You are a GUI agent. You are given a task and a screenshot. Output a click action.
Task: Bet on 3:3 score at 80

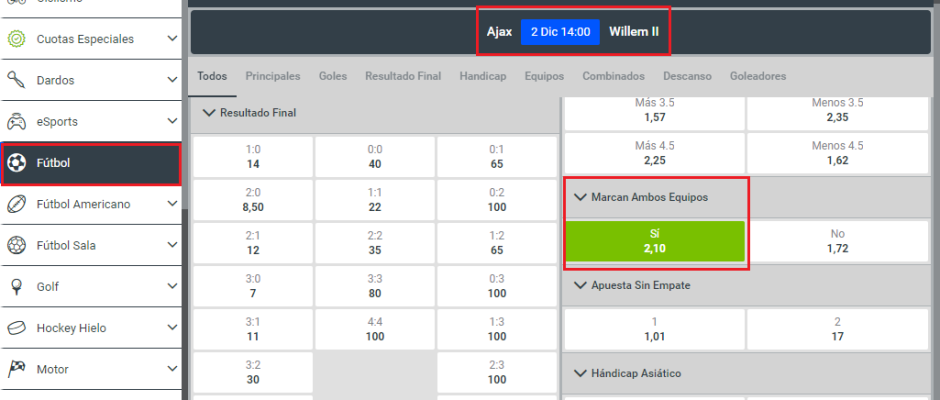375,286
